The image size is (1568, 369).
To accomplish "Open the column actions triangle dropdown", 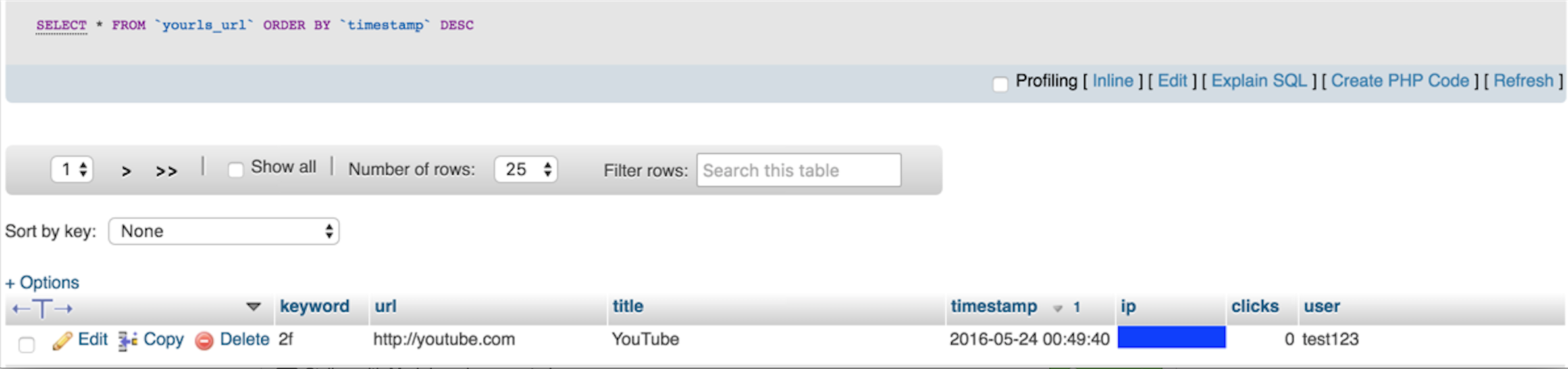I will 253,306.
